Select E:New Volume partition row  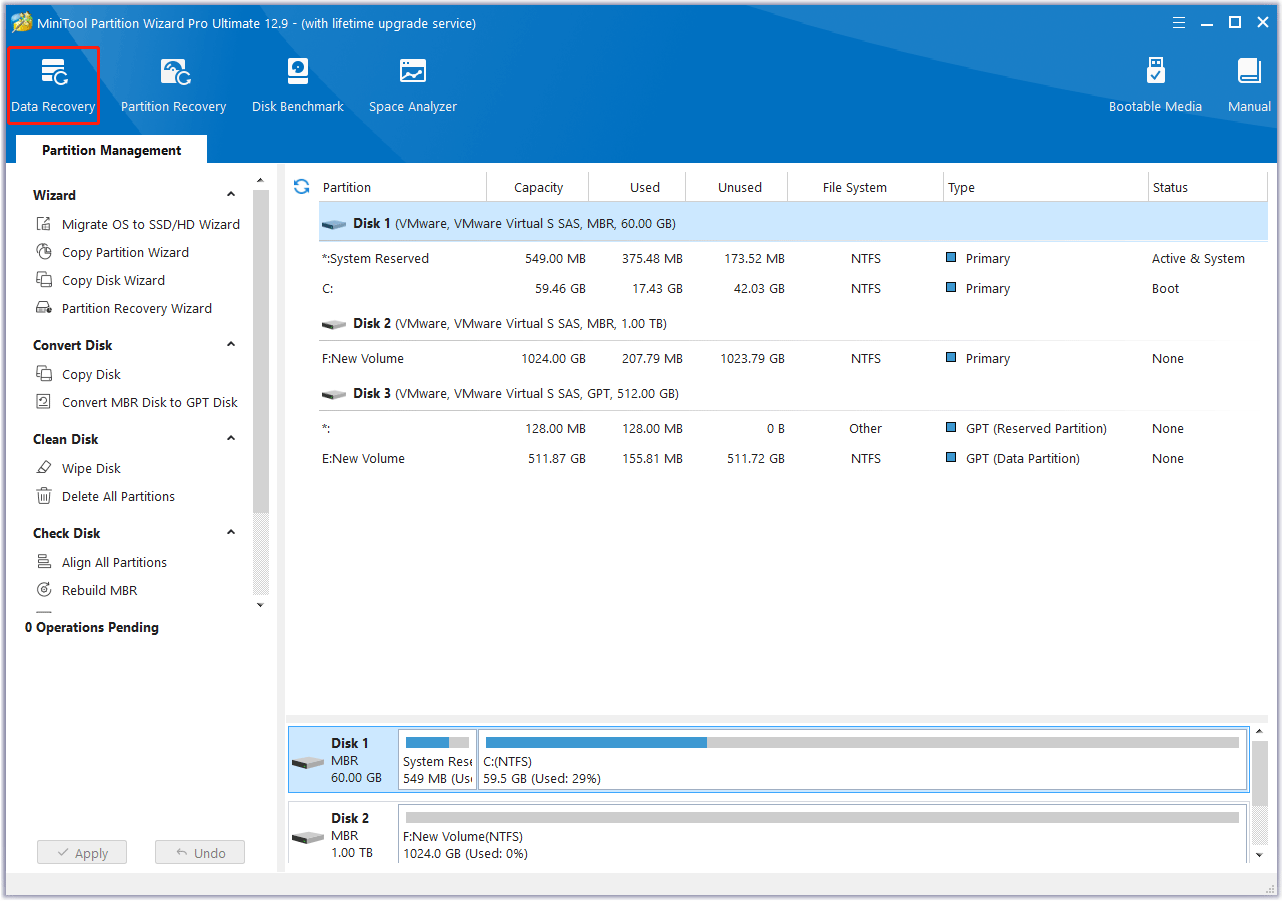[x=793, y=458]
